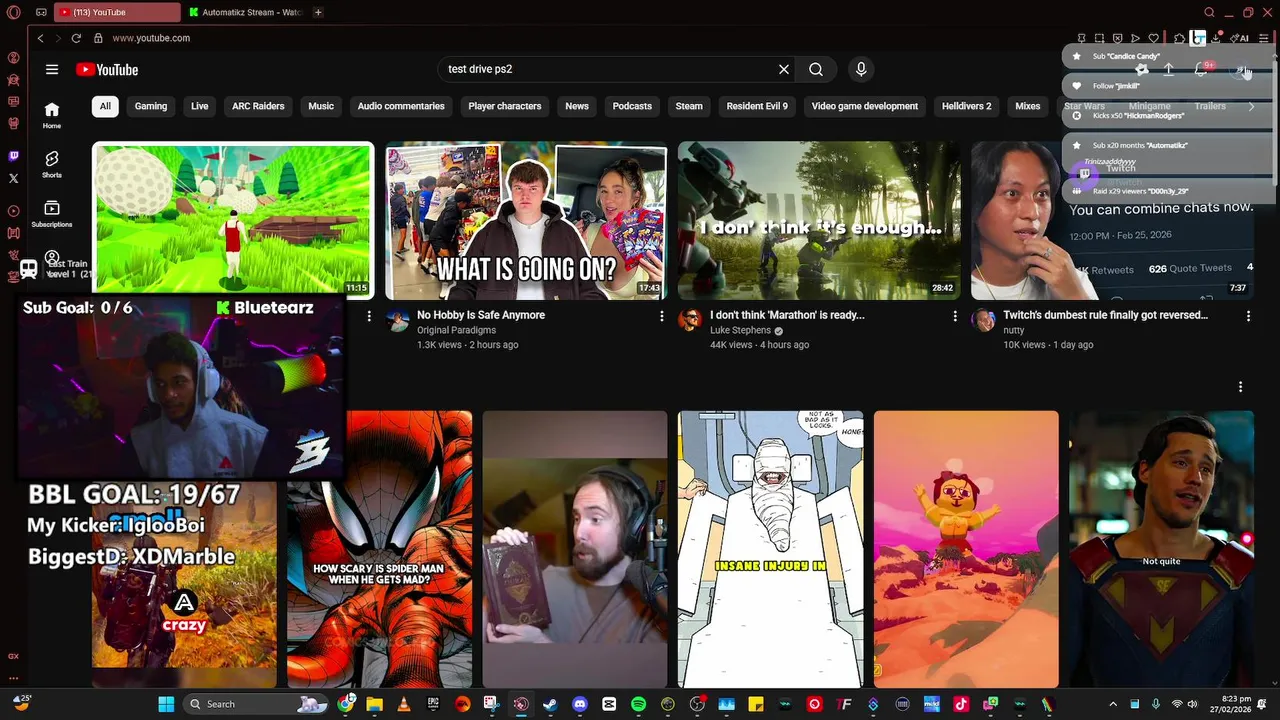The width and height of the screenshot is (1280, 720).
Task: Open browser downloads icon in toolbar
Action: coord(1216,38)
